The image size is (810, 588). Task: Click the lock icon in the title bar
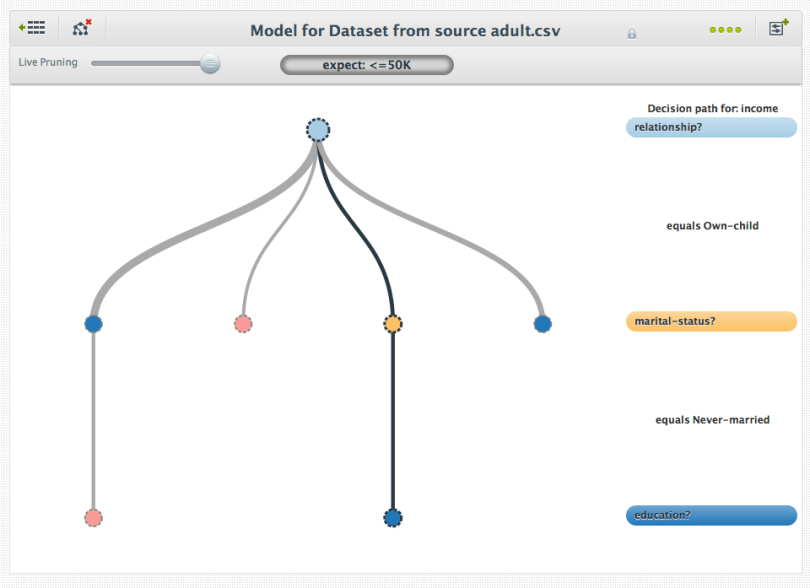[631, 33]
